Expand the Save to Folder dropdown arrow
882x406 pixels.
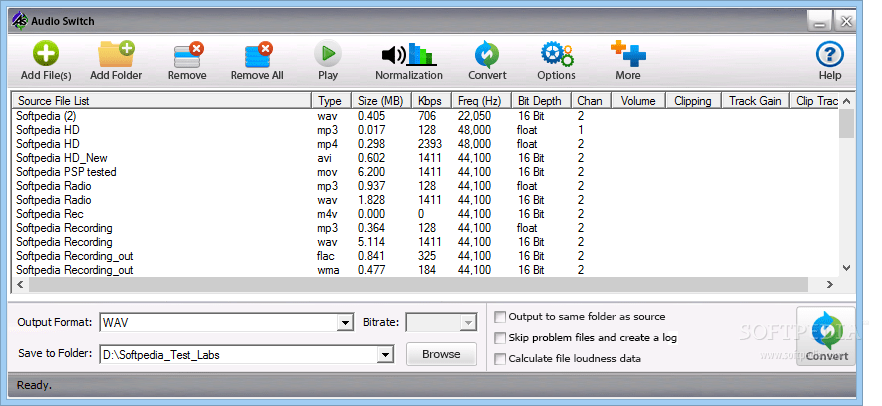(x=385, y=354)
